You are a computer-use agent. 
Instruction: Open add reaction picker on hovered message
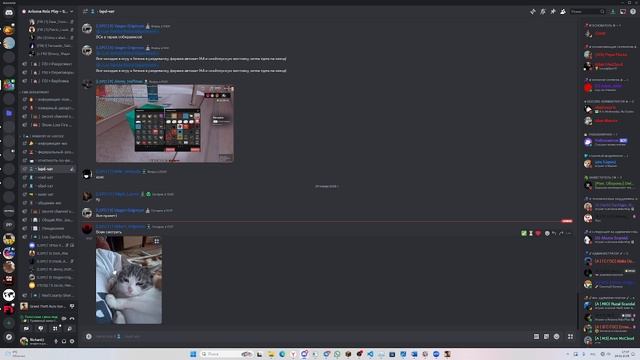pos(547,233)
